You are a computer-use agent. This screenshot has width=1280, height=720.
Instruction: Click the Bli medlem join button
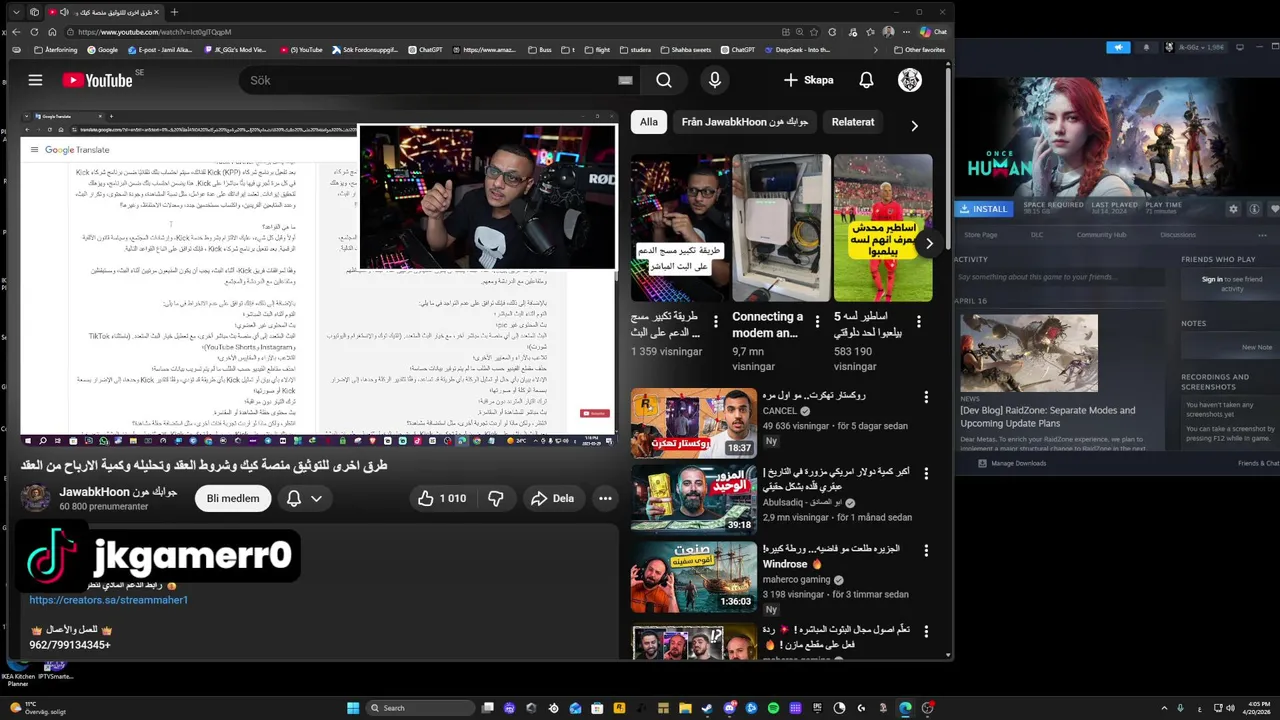(233, 498)
